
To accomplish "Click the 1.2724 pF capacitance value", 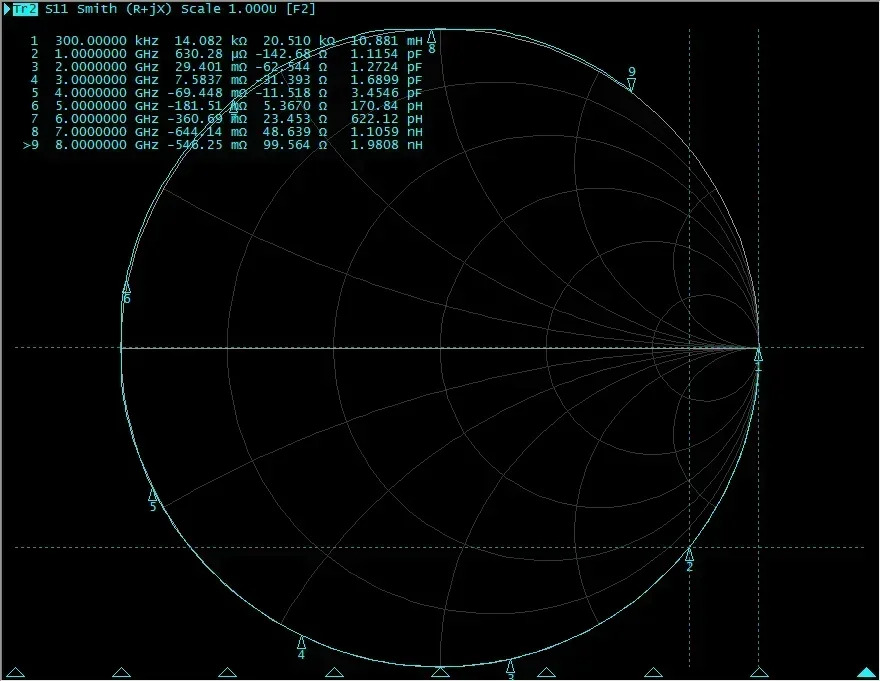I will pos(386,66).
